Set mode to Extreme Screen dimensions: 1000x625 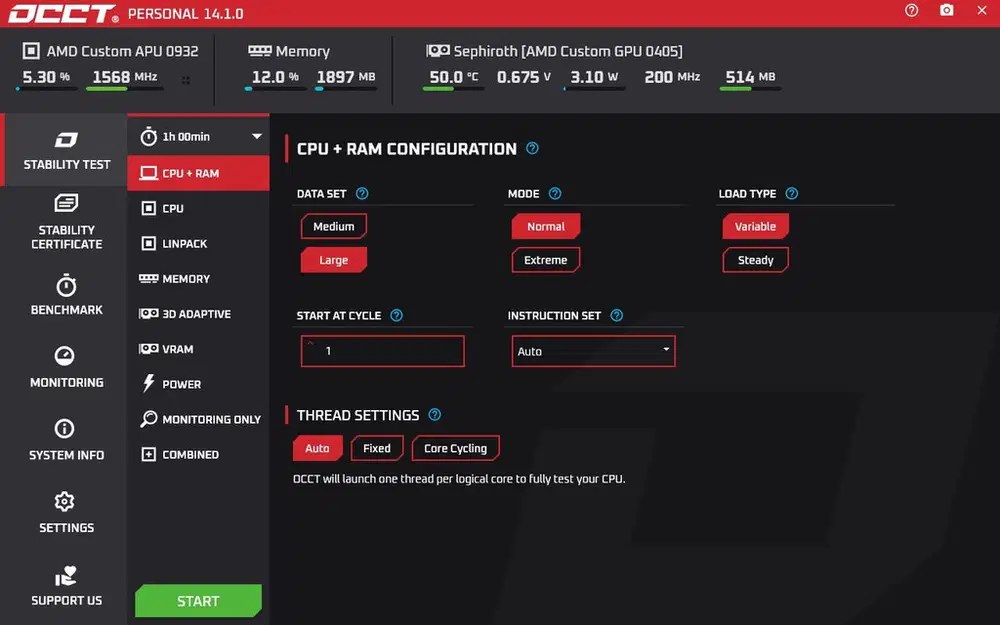pos(546,260)
